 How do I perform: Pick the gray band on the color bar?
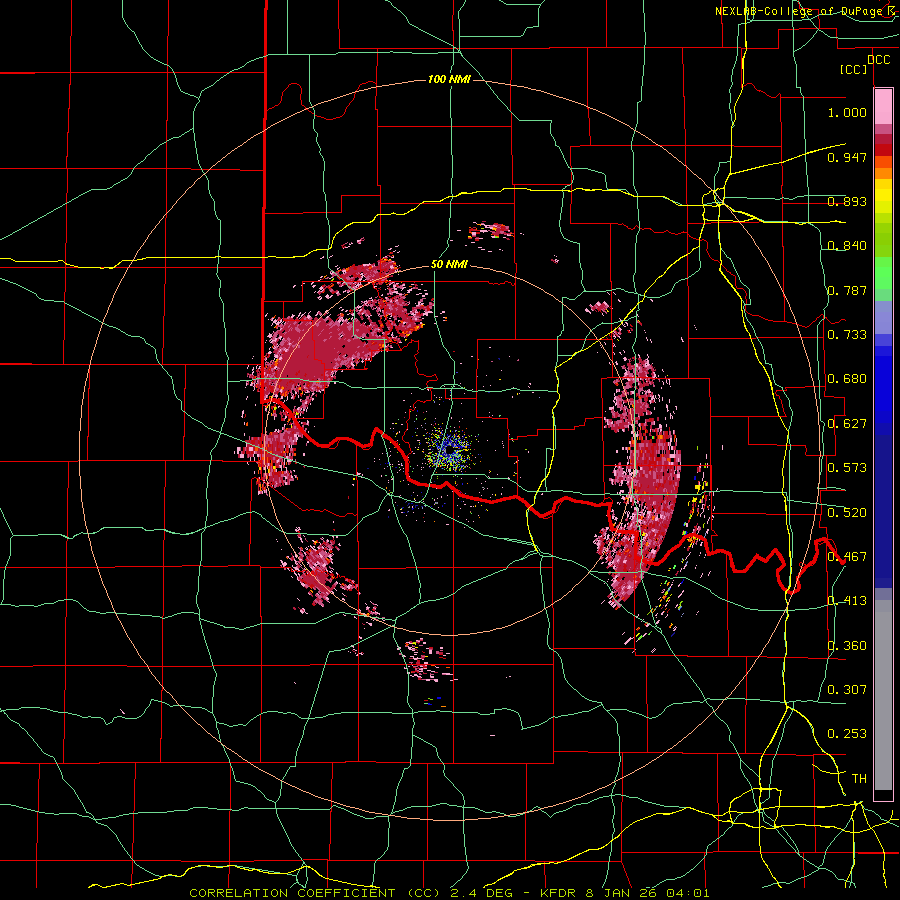[x=883, y=695]
